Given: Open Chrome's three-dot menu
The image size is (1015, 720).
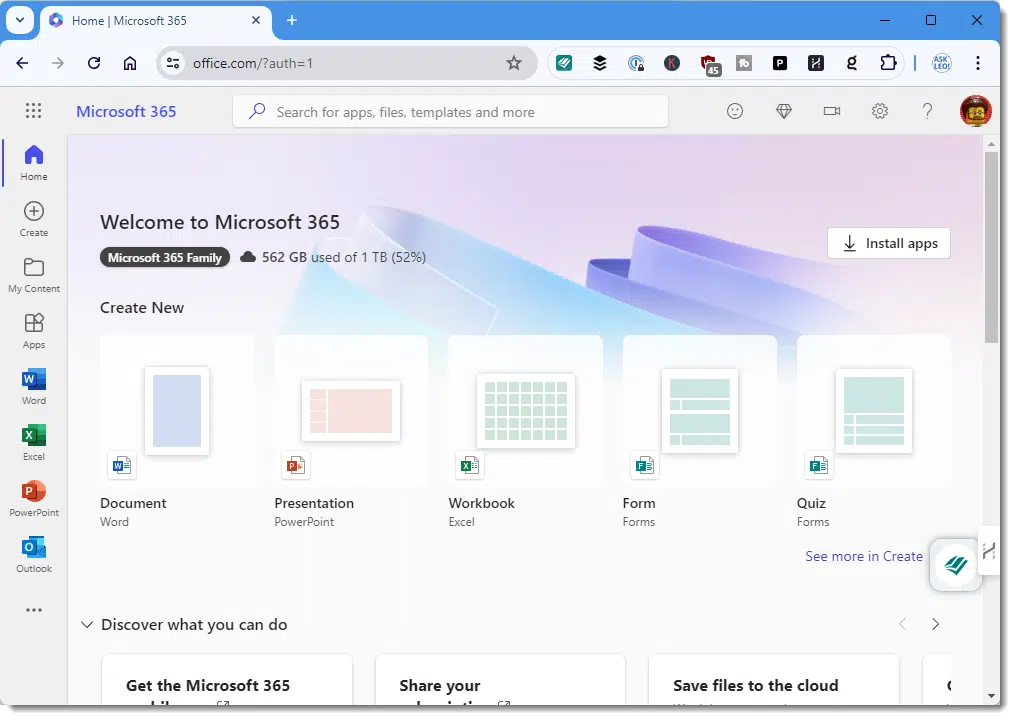Looking at the screenshot, I should (x=977, y=63).
